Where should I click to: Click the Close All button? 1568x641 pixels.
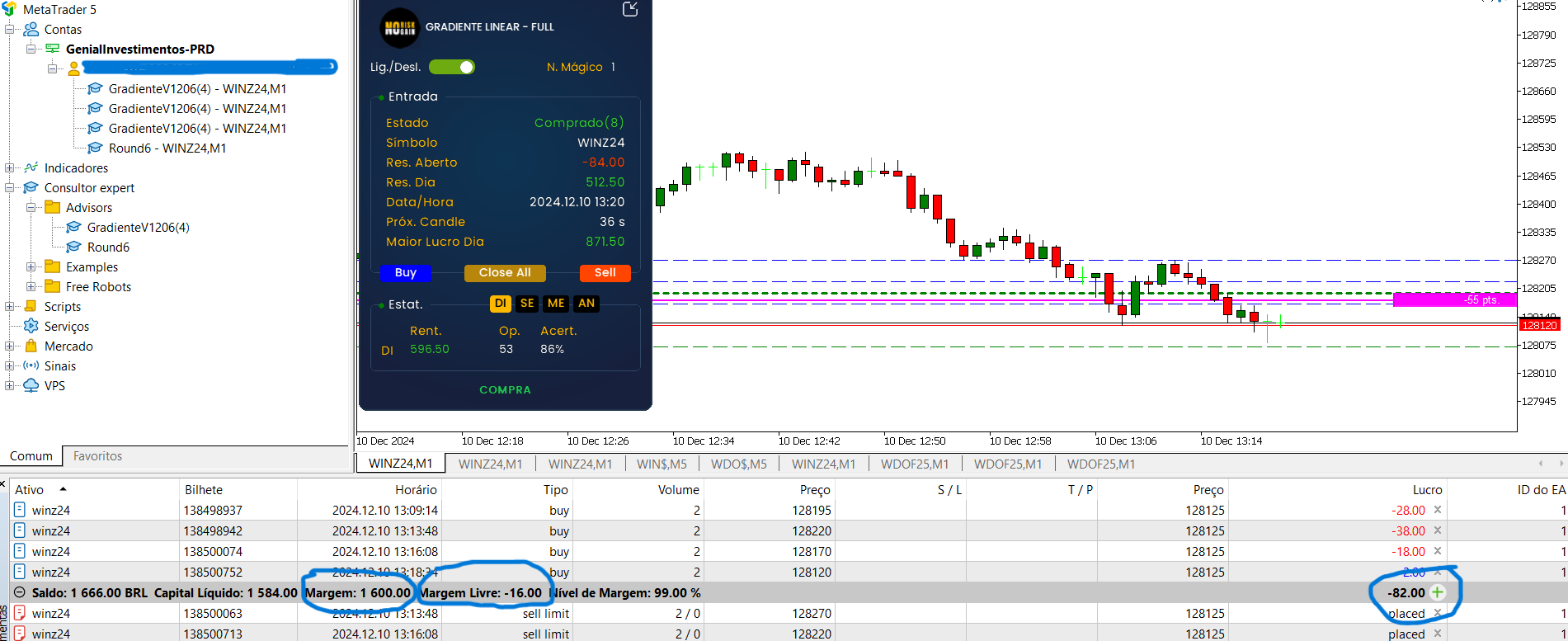(x=505, y=273)
